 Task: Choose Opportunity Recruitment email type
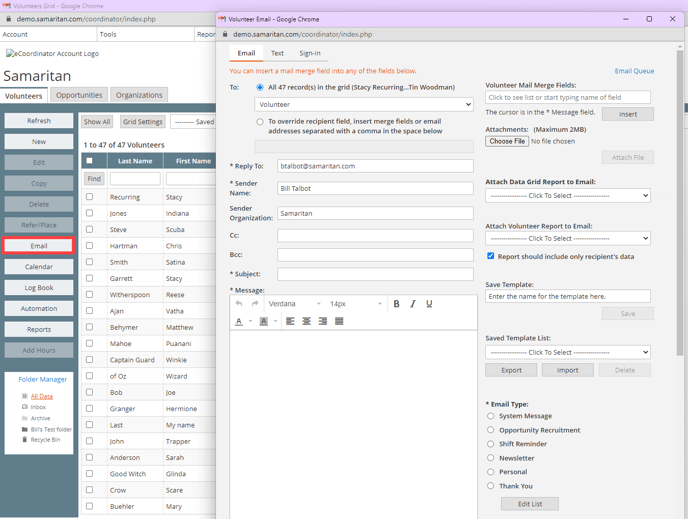[491, 430]
